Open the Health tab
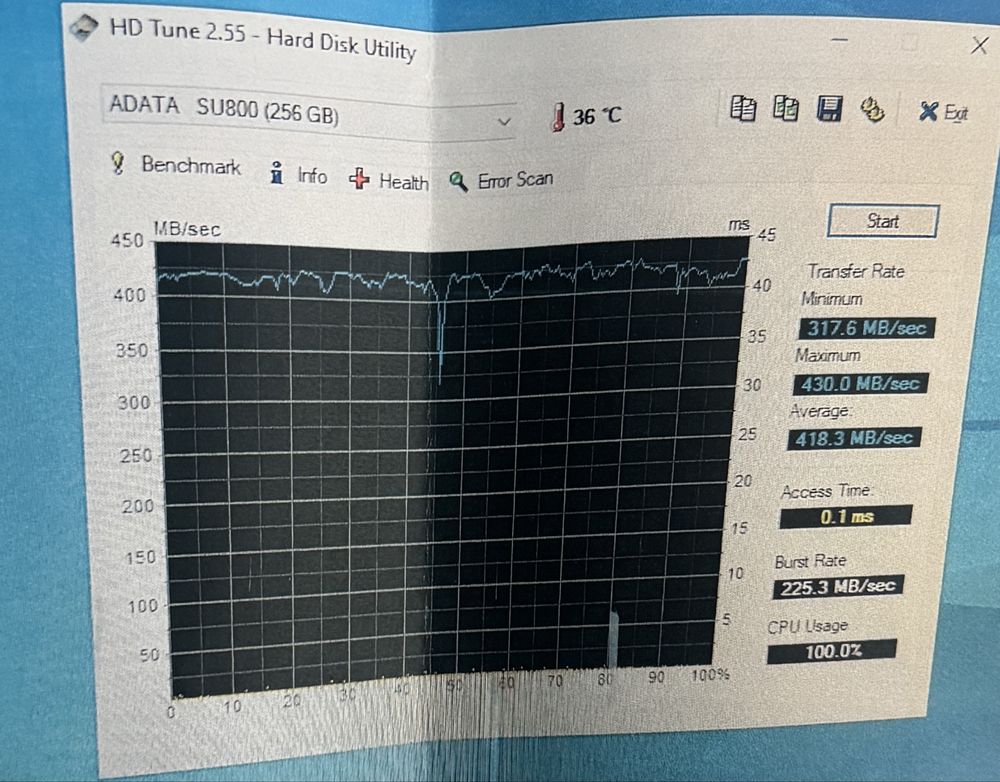The image size is (1000, 782). [x=388, y=181]
